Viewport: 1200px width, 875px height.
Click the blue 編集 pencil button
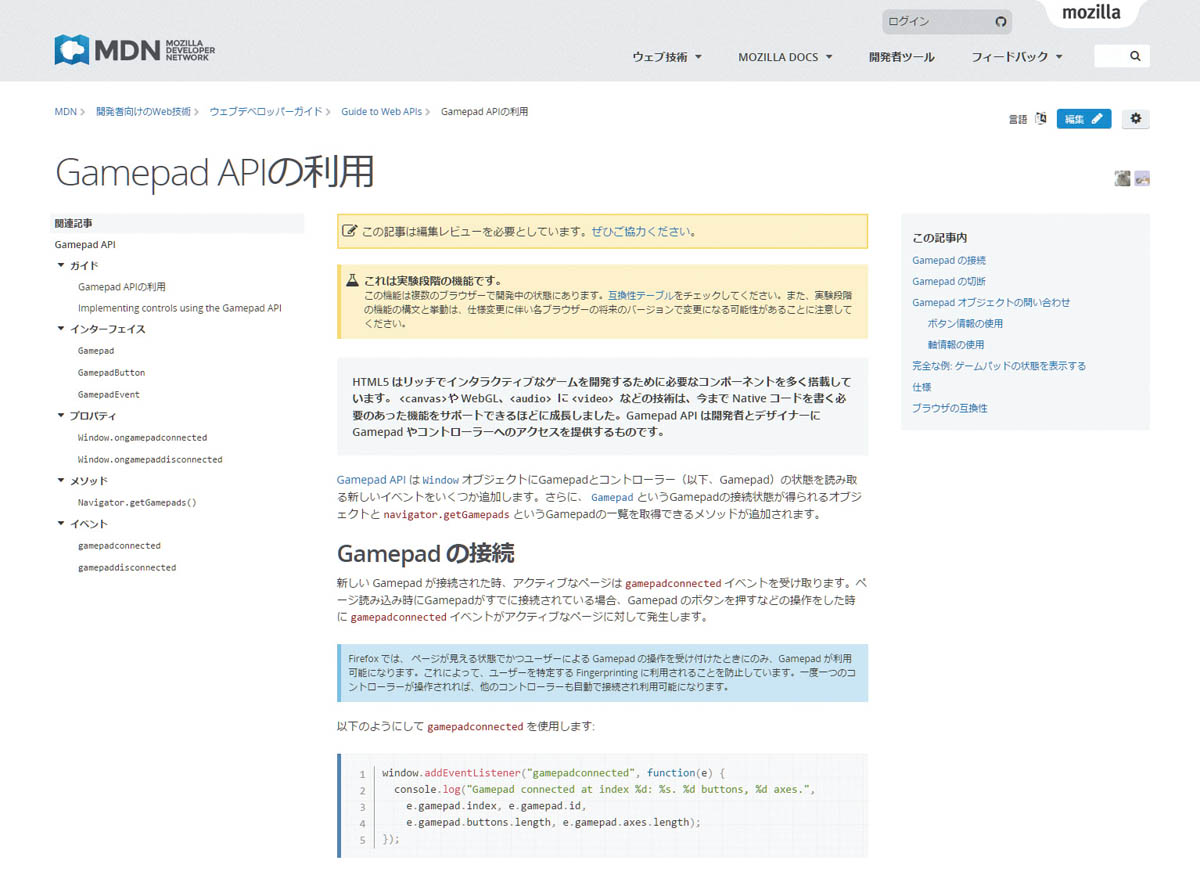1083,118
